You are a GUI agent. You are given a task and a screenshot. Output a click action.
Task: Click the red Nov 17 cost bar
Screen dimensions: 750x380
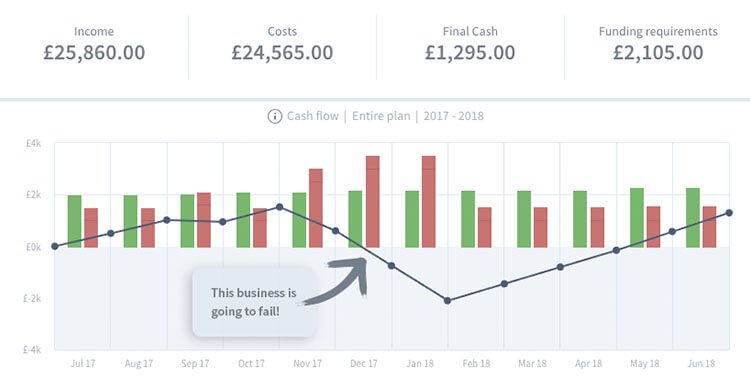coord(316,208)
